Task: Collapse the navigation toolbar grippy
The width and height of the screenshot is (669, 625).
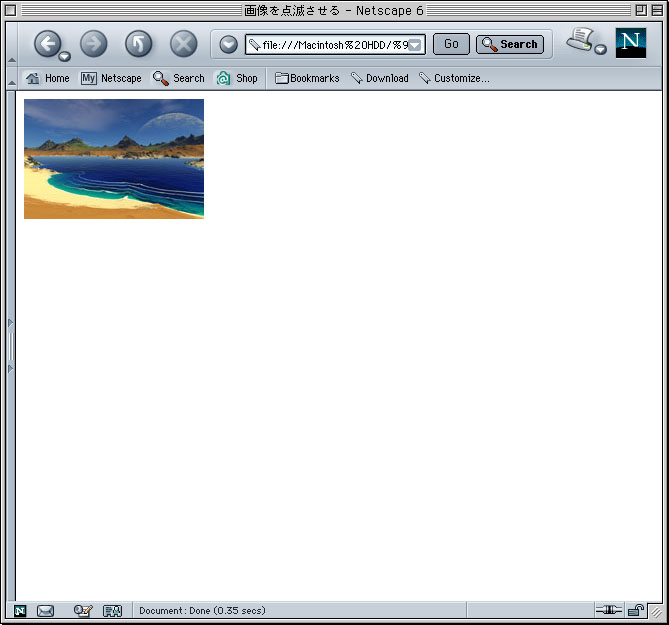Action: click(12, 44)
